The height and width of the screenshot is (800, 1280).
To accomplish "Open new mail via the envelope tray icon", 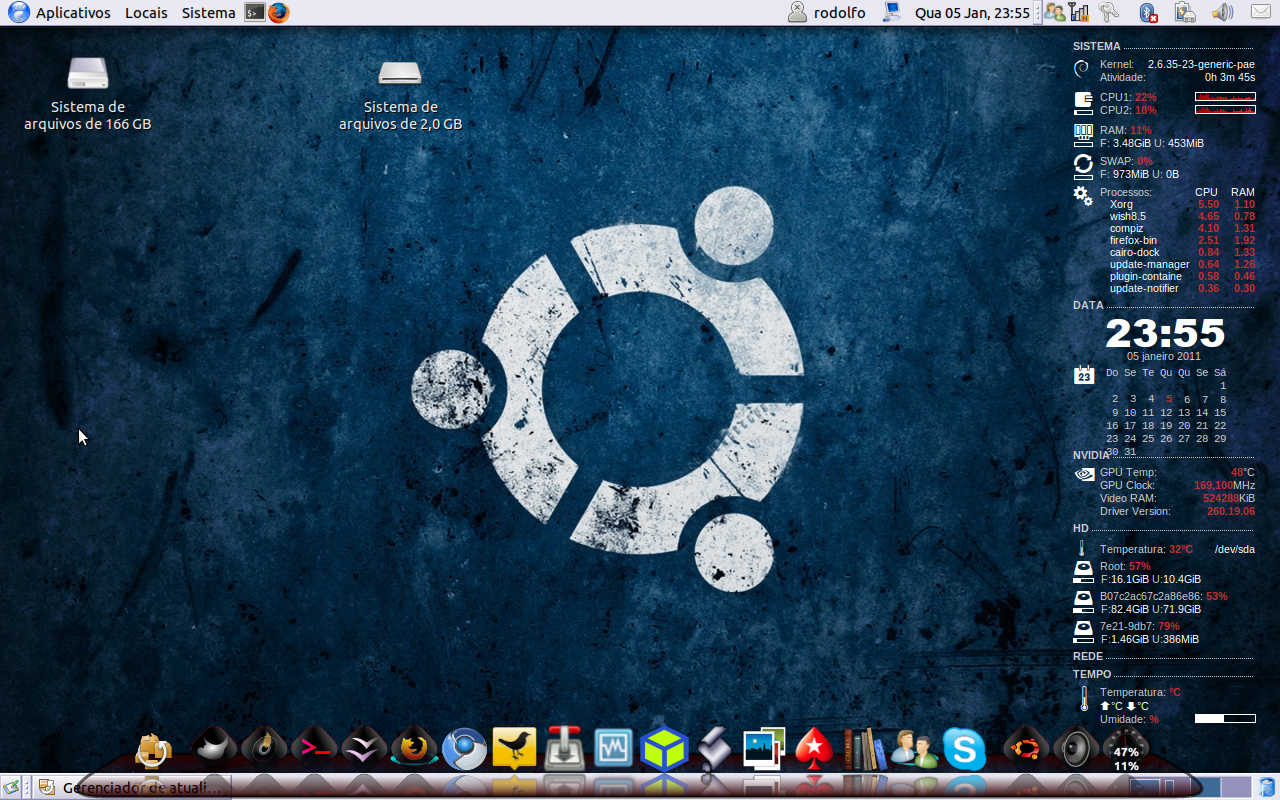I will click(1260, 12).
